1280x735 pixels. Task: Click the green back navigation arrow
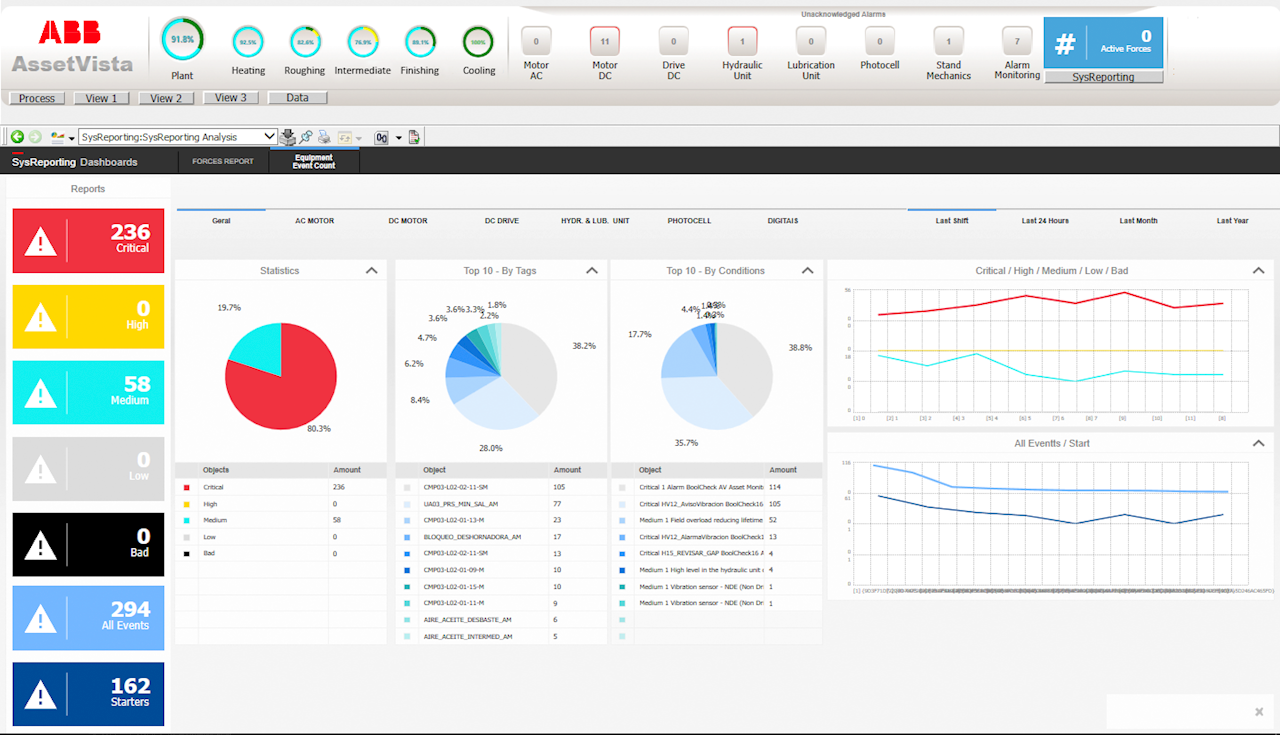click(x=17, y=137)
